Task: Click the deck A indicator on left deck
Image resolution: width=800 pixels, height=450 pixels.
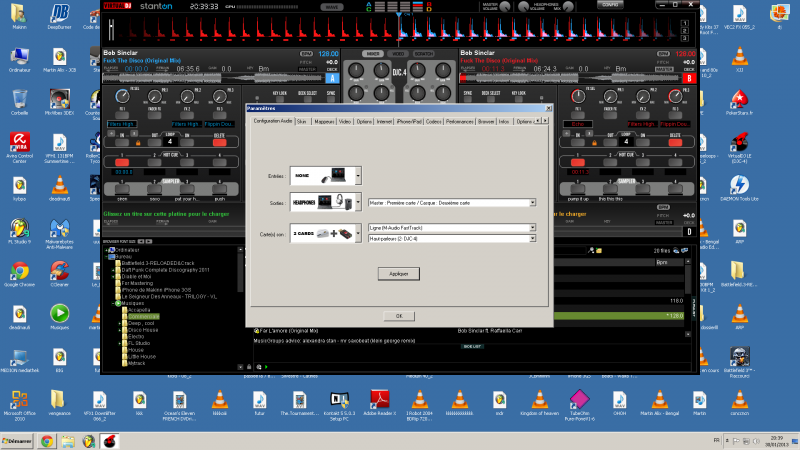Action: tap(331, 77)
